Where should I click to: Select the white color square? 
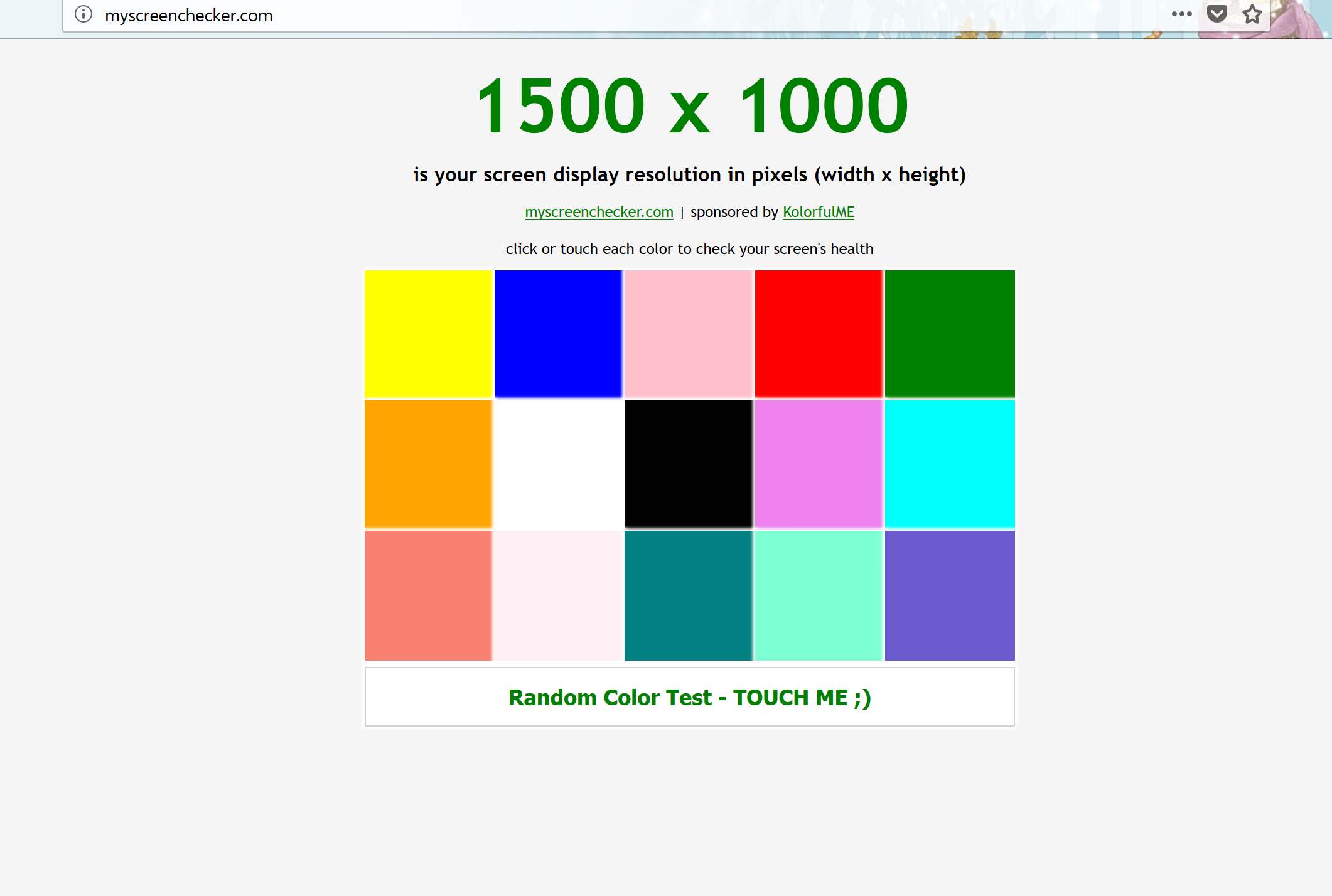[x=558, y=464]
